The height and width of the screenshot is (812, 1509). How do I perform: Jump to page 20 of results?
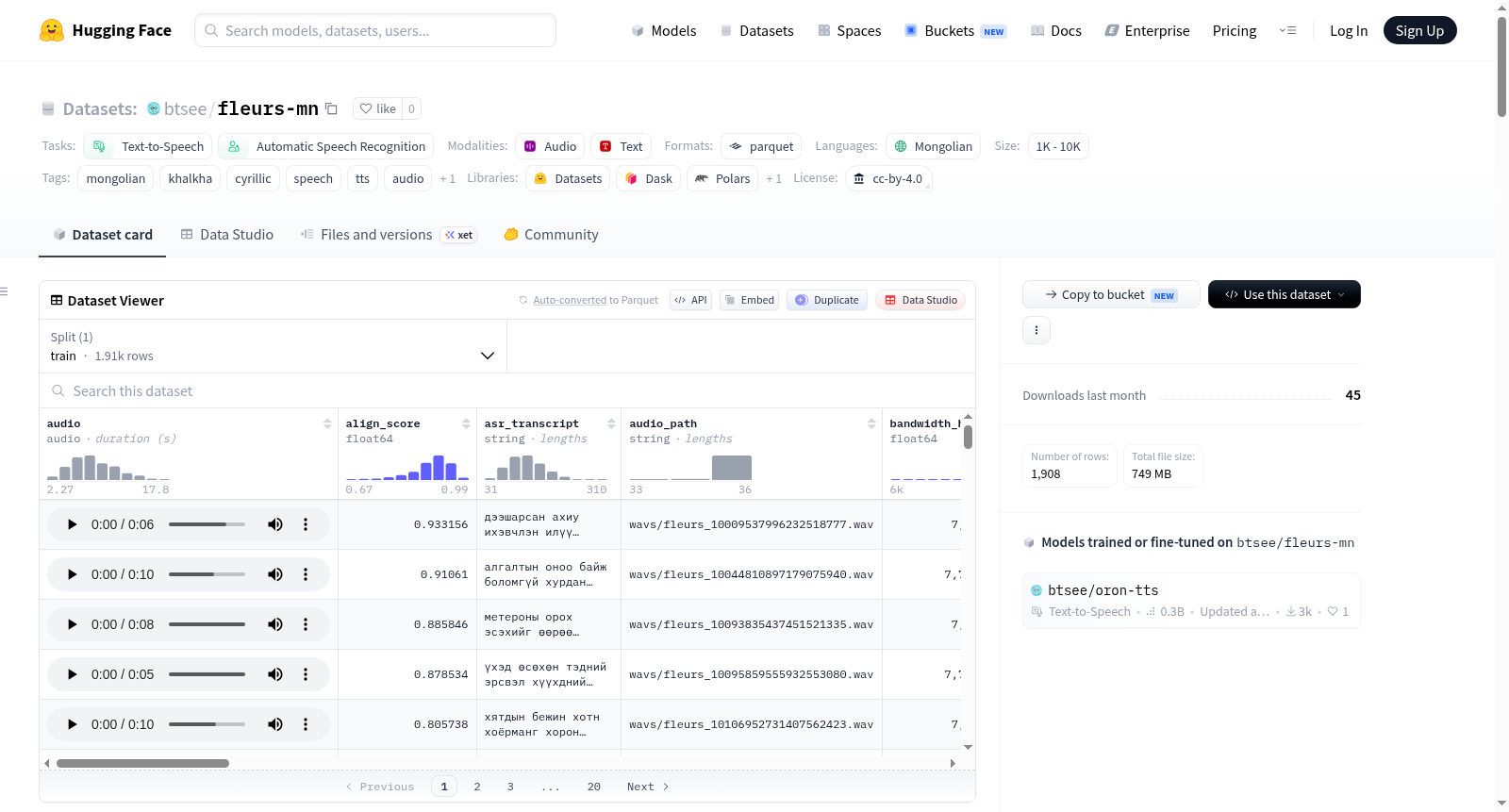tap(594, 787)
